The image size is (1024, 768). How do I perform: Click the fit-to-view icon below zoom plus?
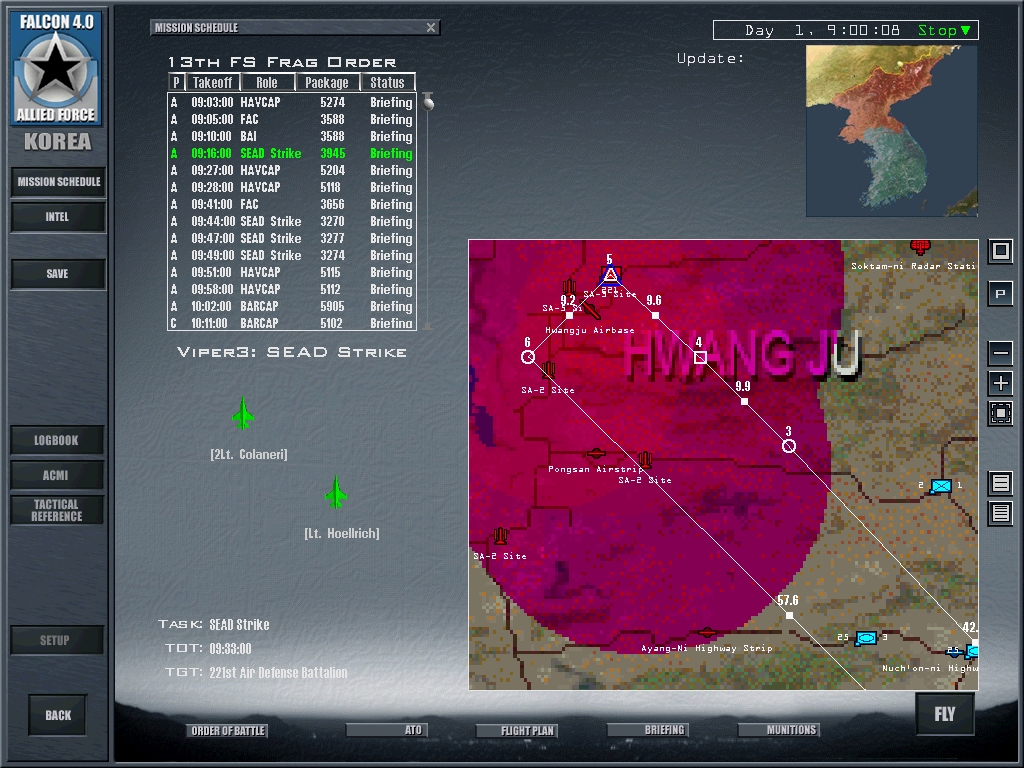(1000, 413)
